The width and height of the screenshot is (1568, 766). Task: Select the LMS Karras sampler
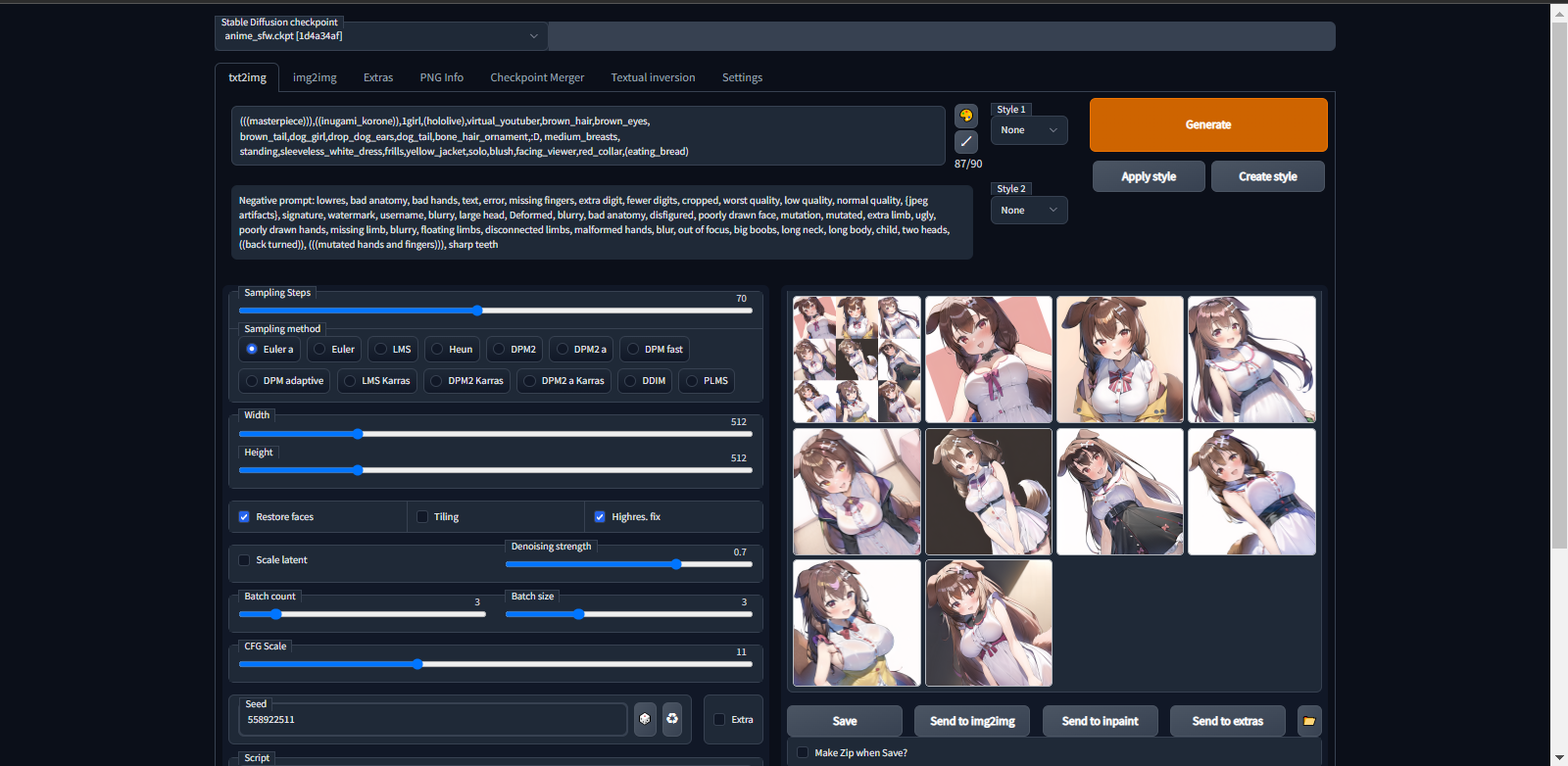click(x=377, y=381)
